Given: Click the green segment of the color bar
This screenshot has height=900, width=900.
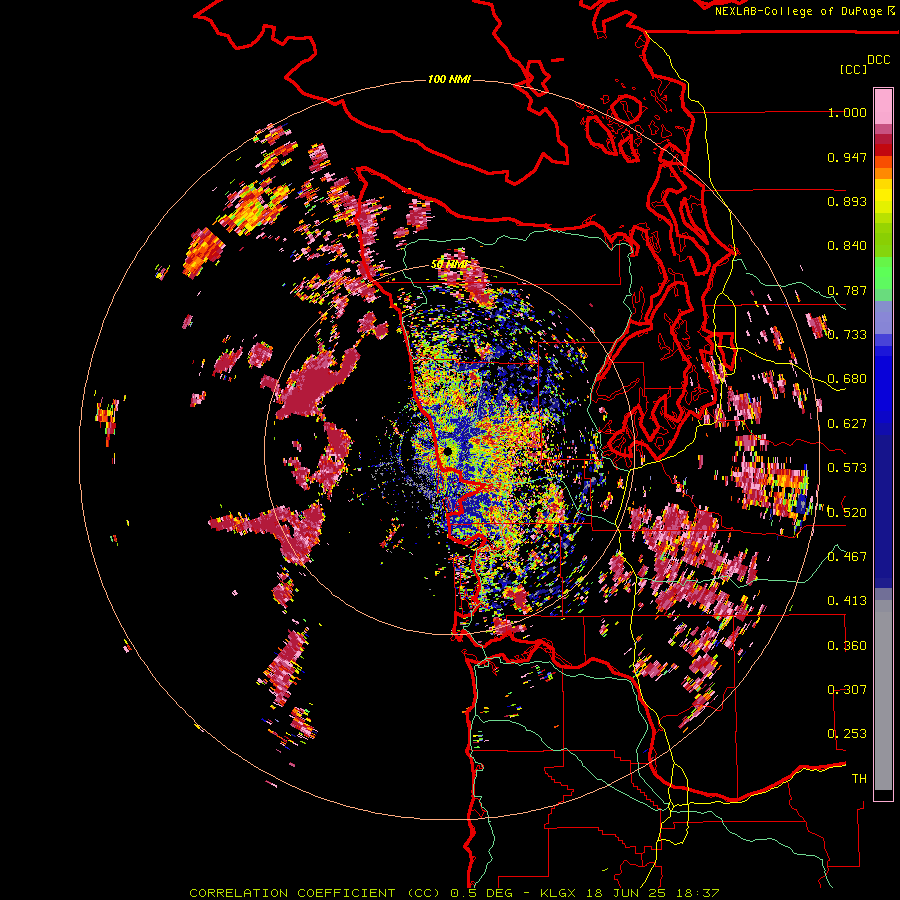Looking at the screenshot, I should click(883, 273).
